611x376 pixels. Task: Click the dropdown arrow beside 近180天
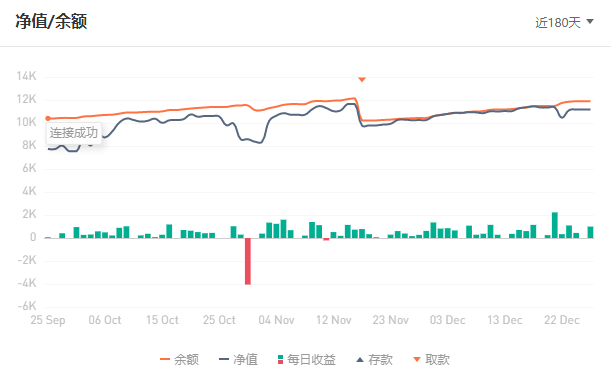coord(590,21)
